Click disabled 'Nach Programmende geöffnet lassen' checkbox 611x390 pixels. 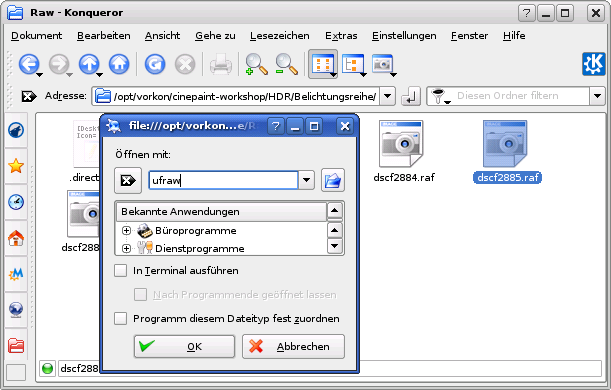pyautogui.click(x=140, y=295)
